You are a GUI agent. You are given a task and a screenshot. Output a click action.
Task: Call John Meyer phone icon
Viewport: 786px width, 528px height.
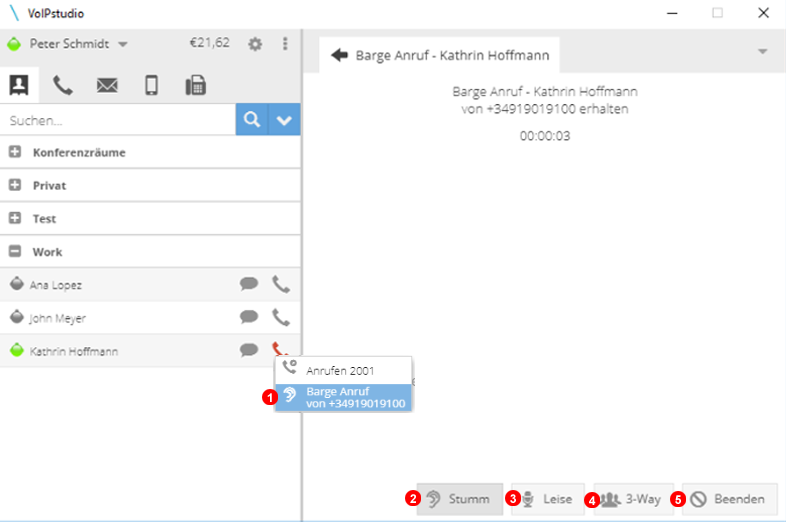point(281,317)
